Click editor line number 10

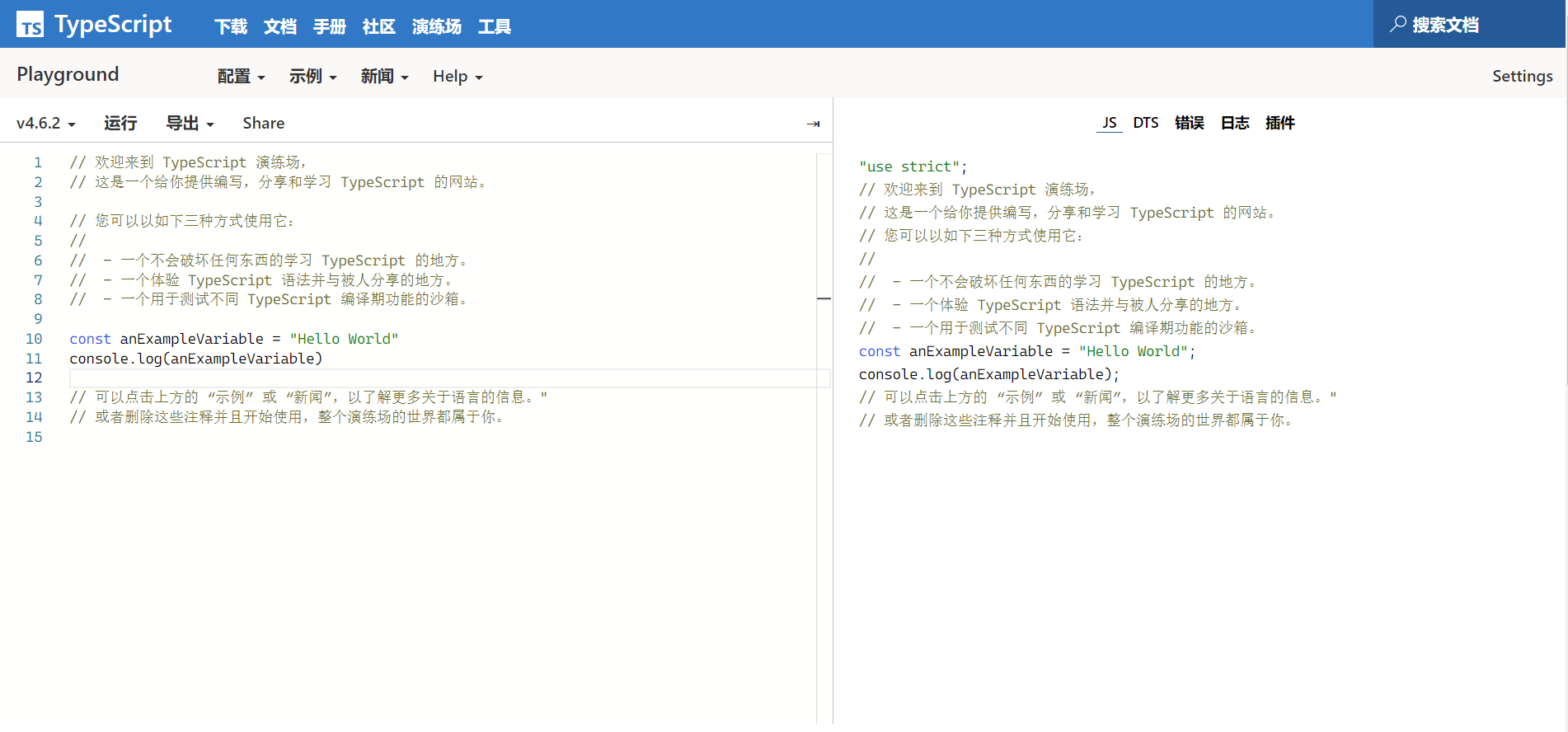(x=34, y=339)
